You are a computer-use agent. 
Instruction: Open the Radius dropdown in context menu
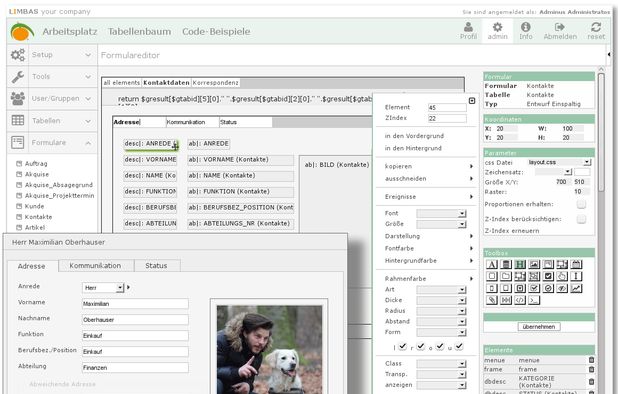click(441, 311)
